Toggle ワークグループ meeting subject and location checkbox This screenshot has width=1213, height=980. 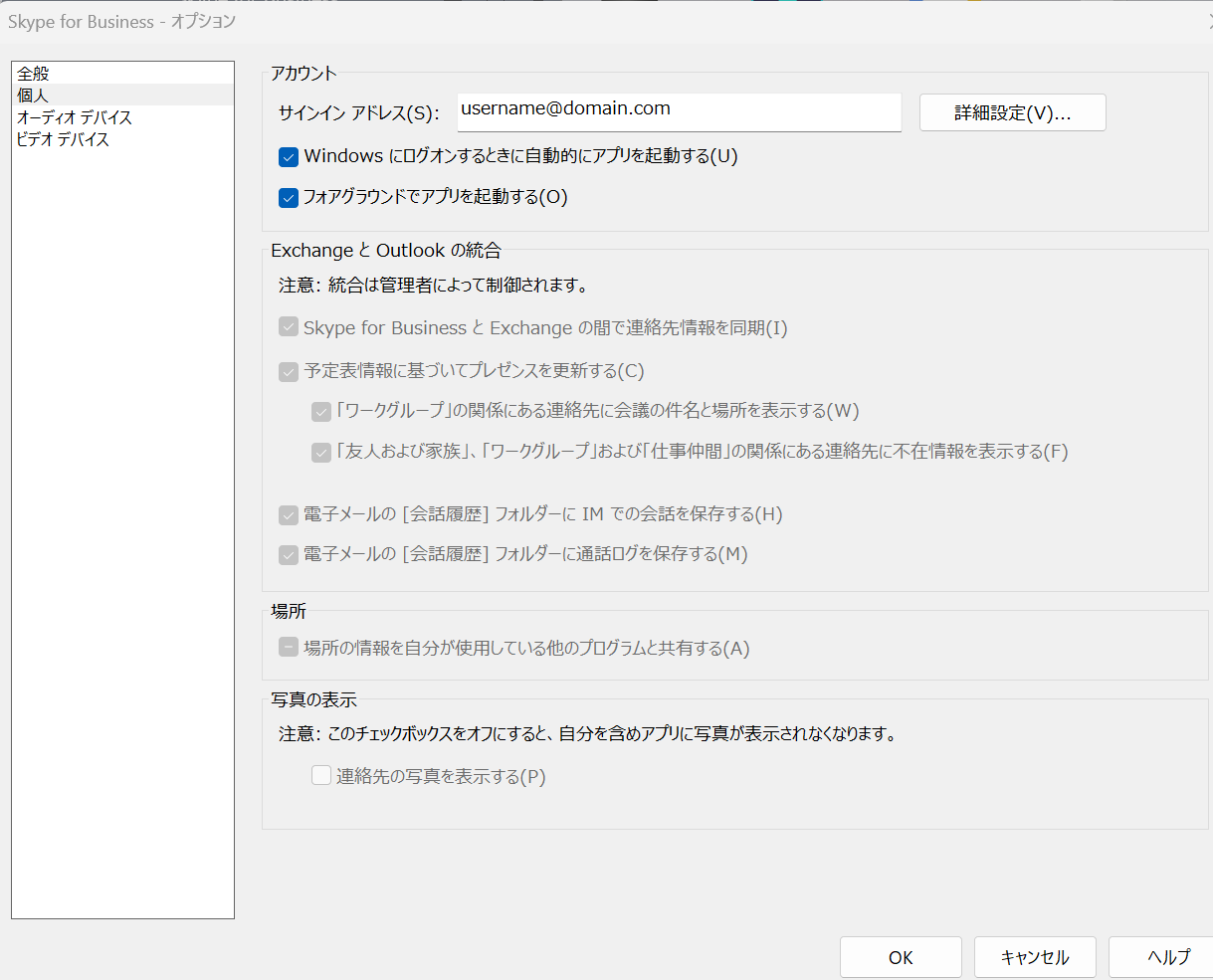(x=321, y=412)
